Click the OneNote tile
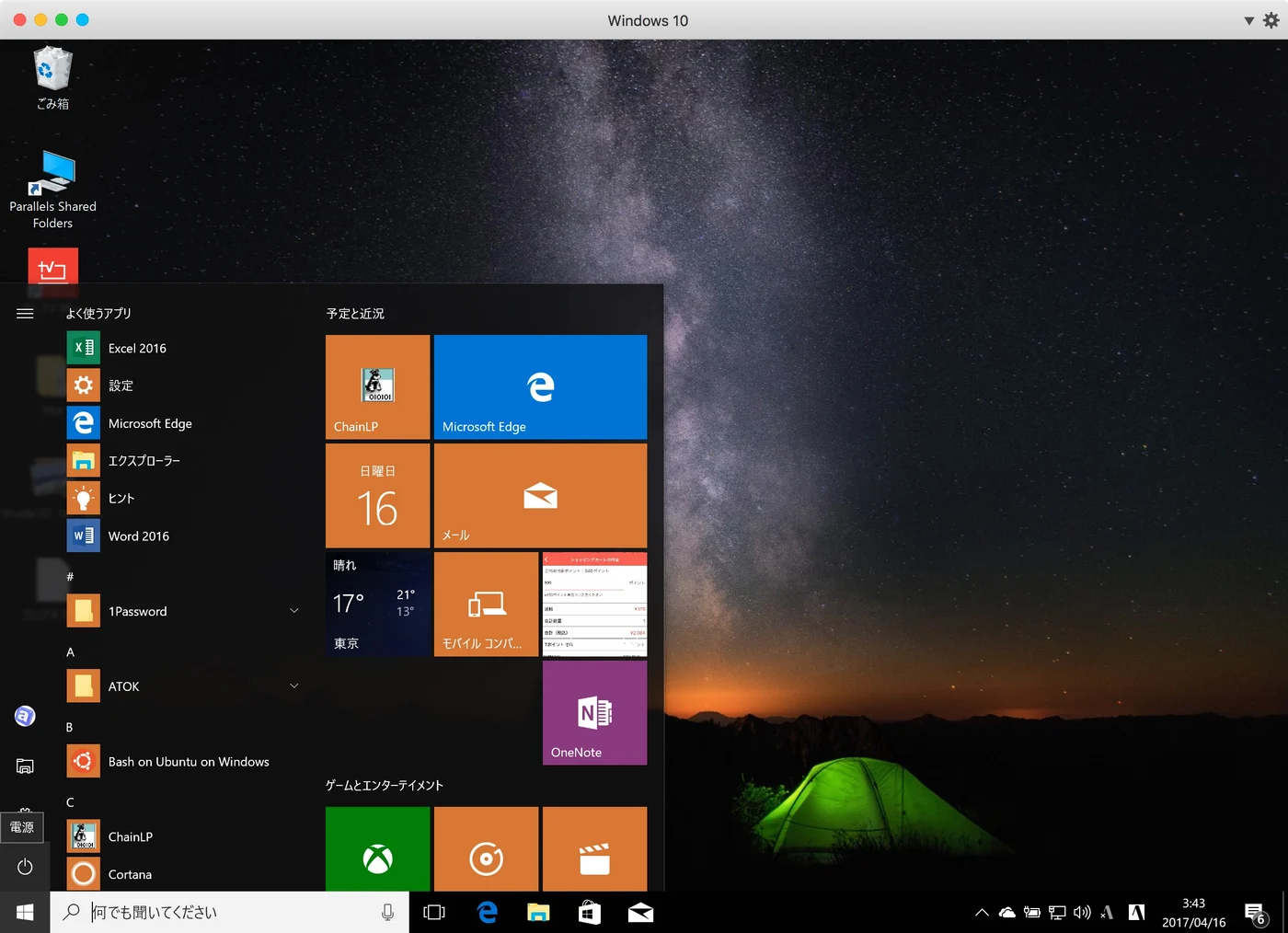The image size is (1288, 933). point(594,713)
